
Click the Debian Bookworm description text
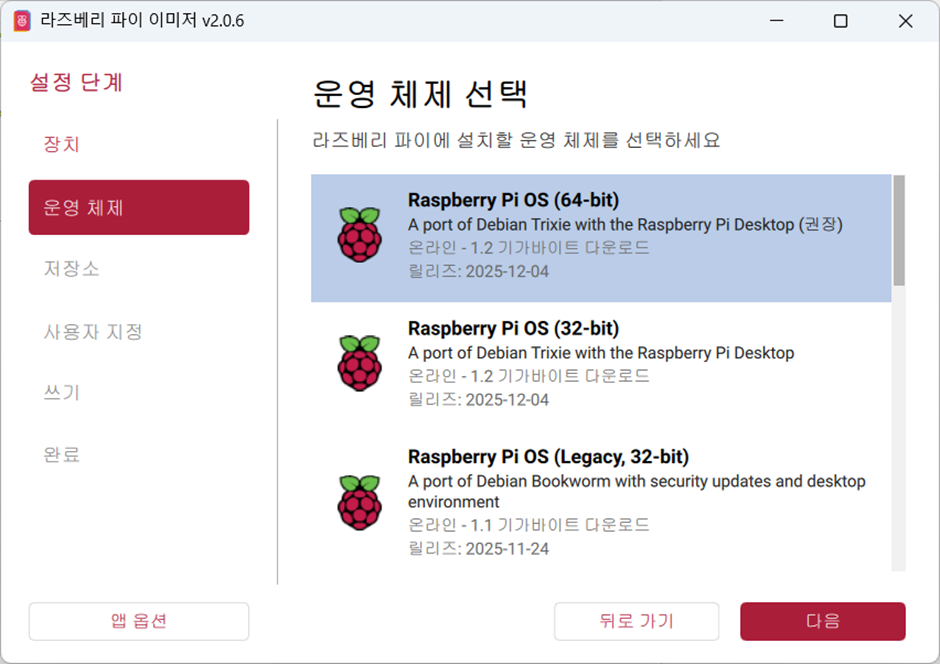pyautogui.click(x=637, y=491)
